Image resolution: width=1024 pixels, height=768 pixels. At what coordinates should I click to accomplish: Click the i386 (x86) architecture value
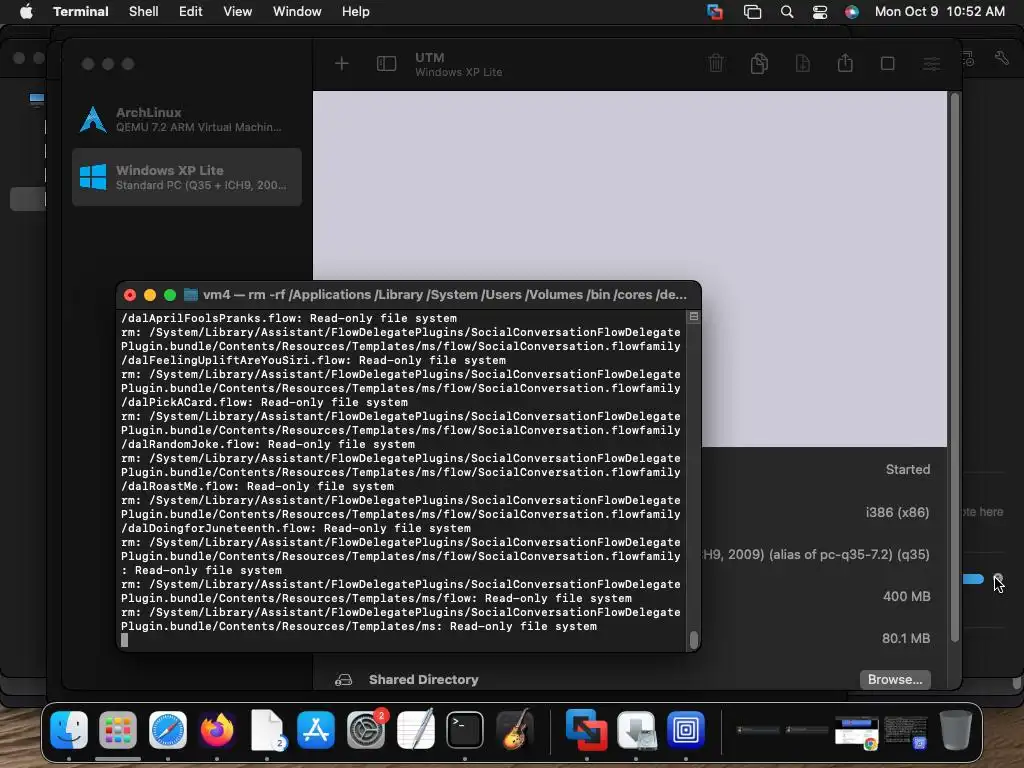897,512
